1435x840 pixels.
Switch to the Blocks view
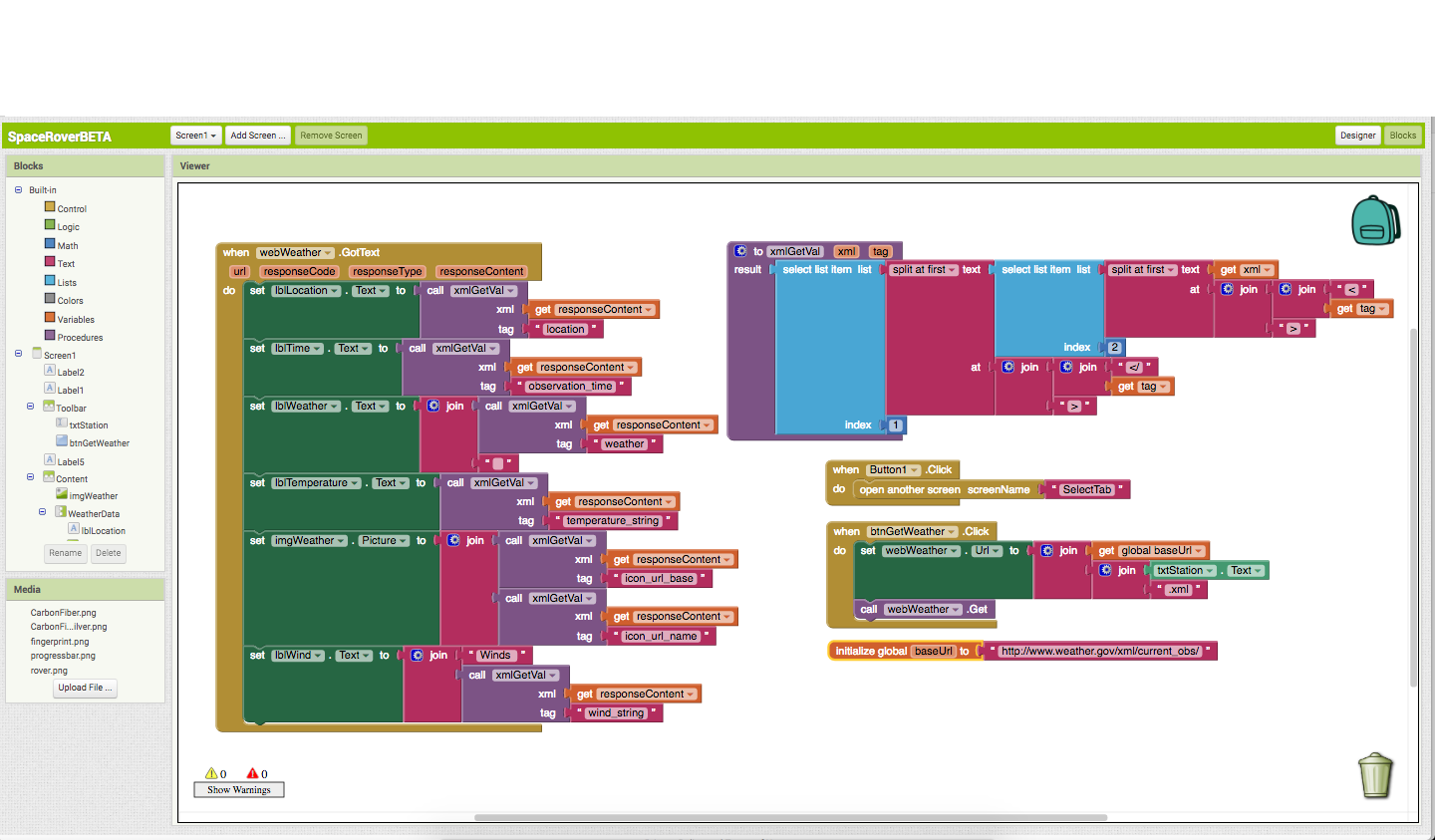[1403, 135]
